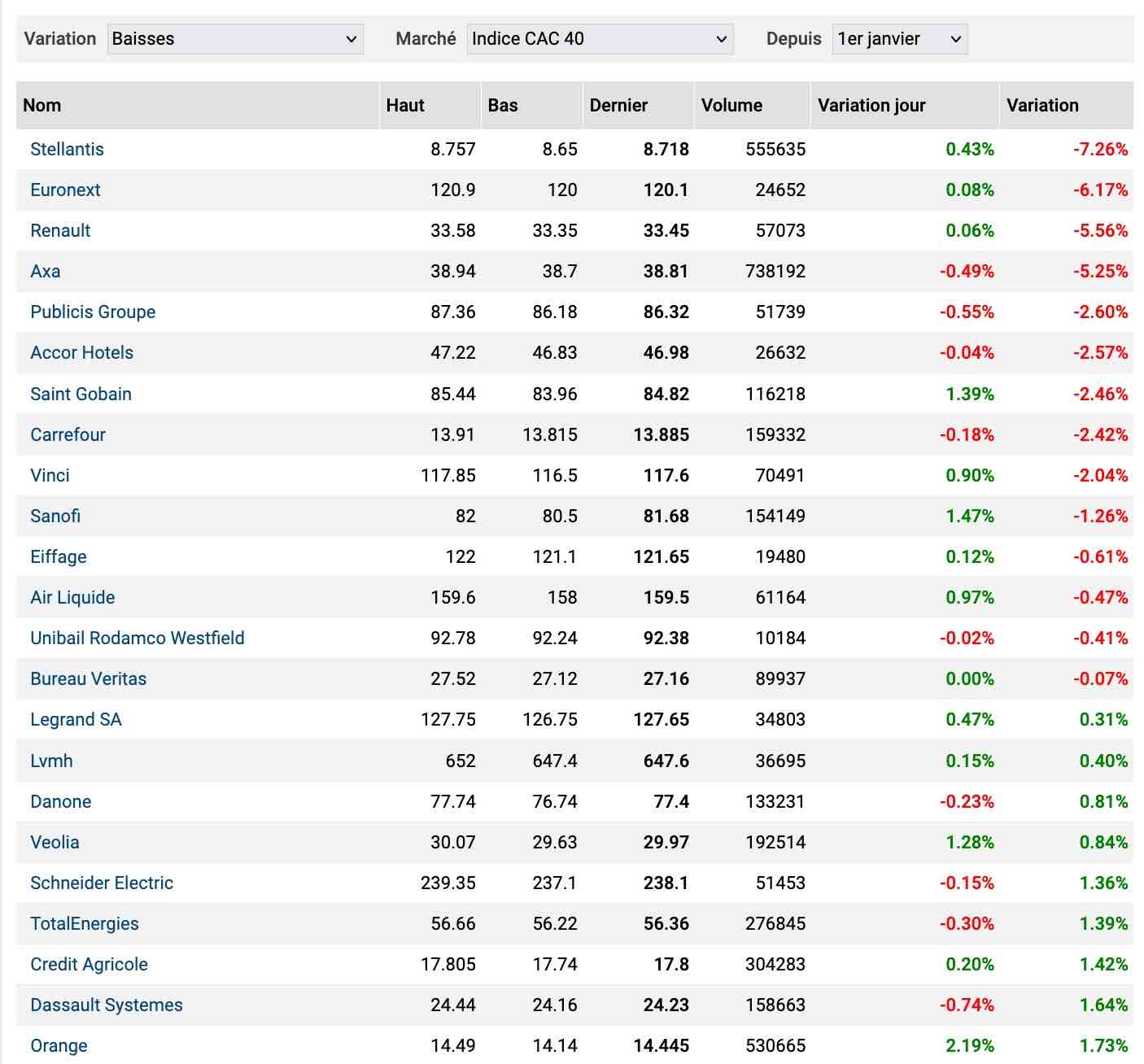
Task: Click Bureau Veritas daily variation 0.00%
Action: coord(970,679)
